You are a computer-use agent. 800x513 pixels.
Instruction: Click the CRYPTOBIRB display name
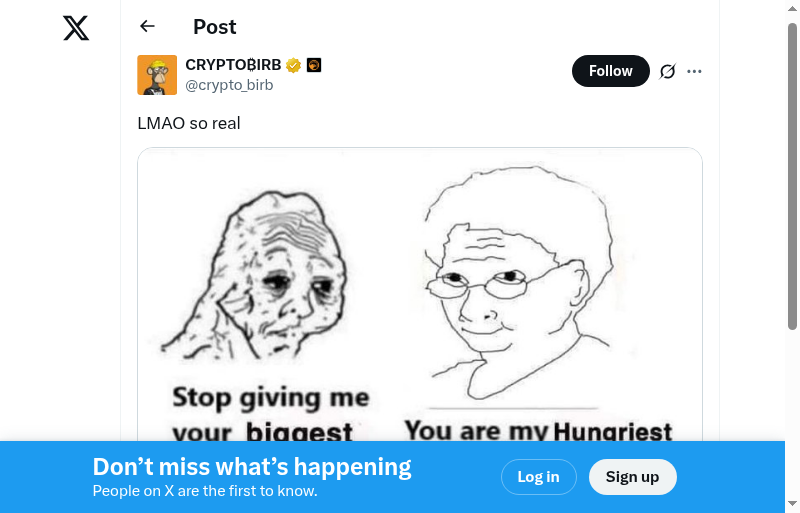(x=233, y=65)
